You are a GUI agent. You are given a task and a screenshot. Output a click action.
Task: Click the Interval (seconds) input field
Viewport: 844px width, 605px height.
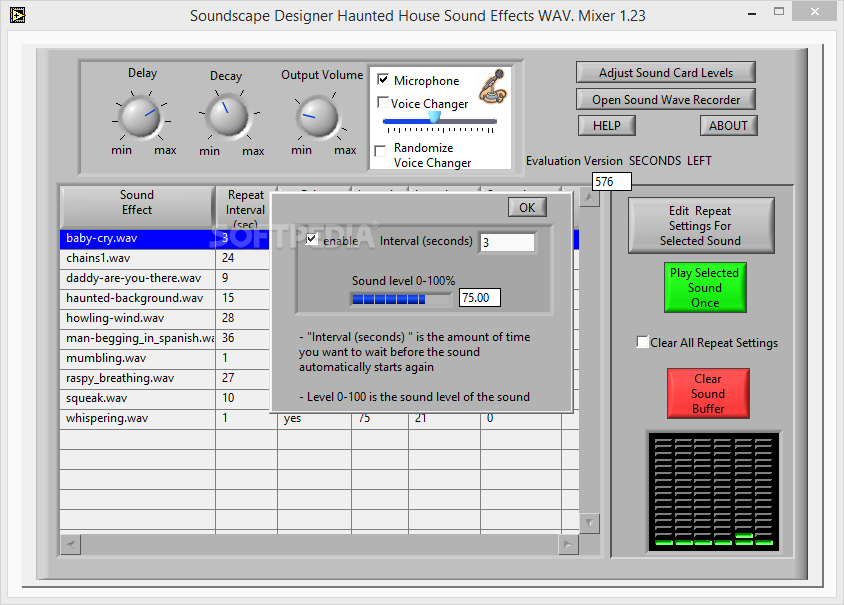click(x=507, y=242)
